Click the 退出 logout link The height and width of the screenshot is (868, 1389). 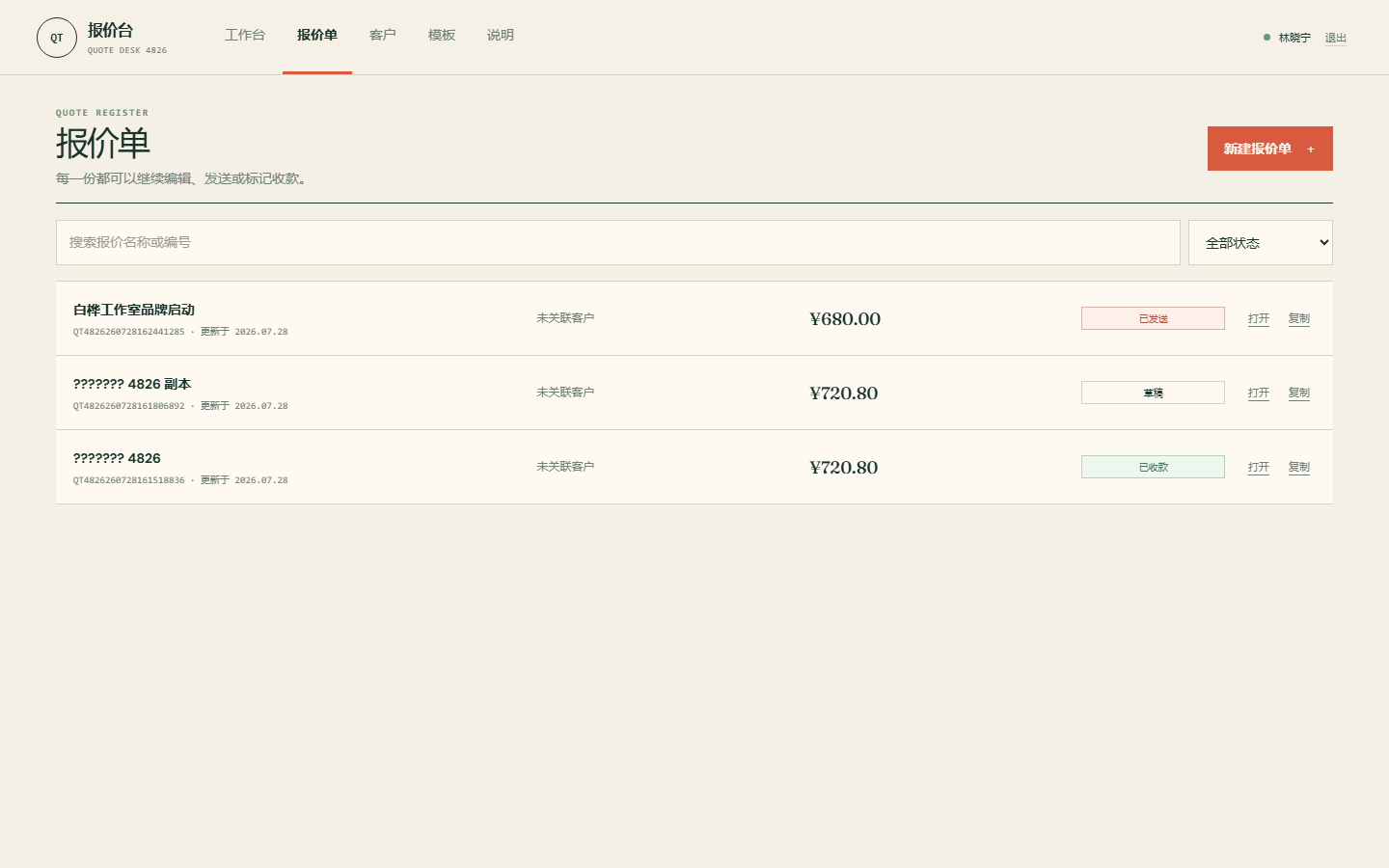(x=1335, y=39)
